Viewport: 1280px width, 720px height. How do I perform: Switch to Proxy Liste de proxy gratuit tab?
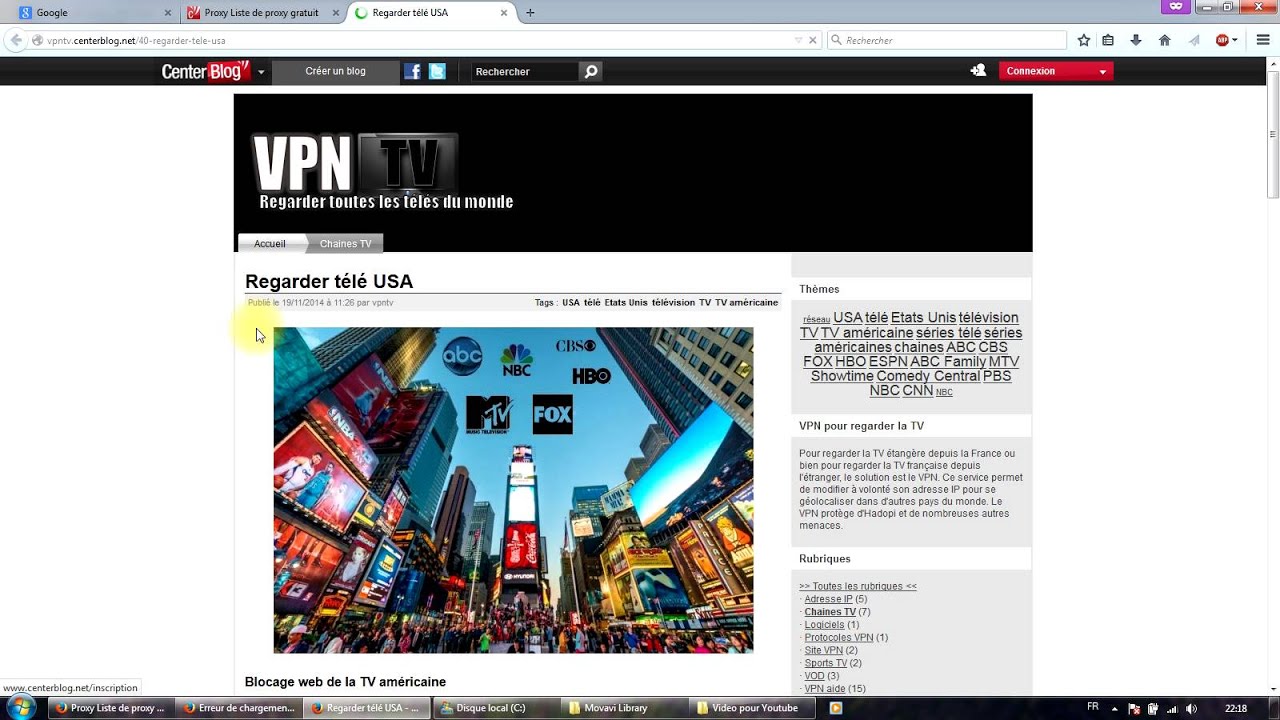pos(265,13)
